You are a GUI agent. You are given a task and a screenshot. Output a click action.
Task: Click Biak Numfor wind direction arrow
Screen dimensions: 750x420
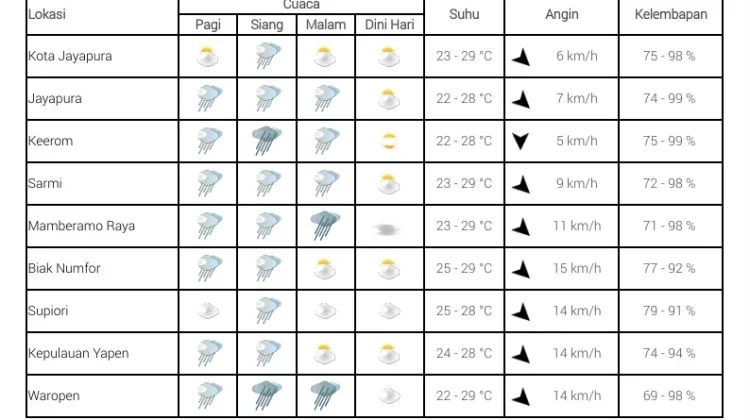(521, 269)
